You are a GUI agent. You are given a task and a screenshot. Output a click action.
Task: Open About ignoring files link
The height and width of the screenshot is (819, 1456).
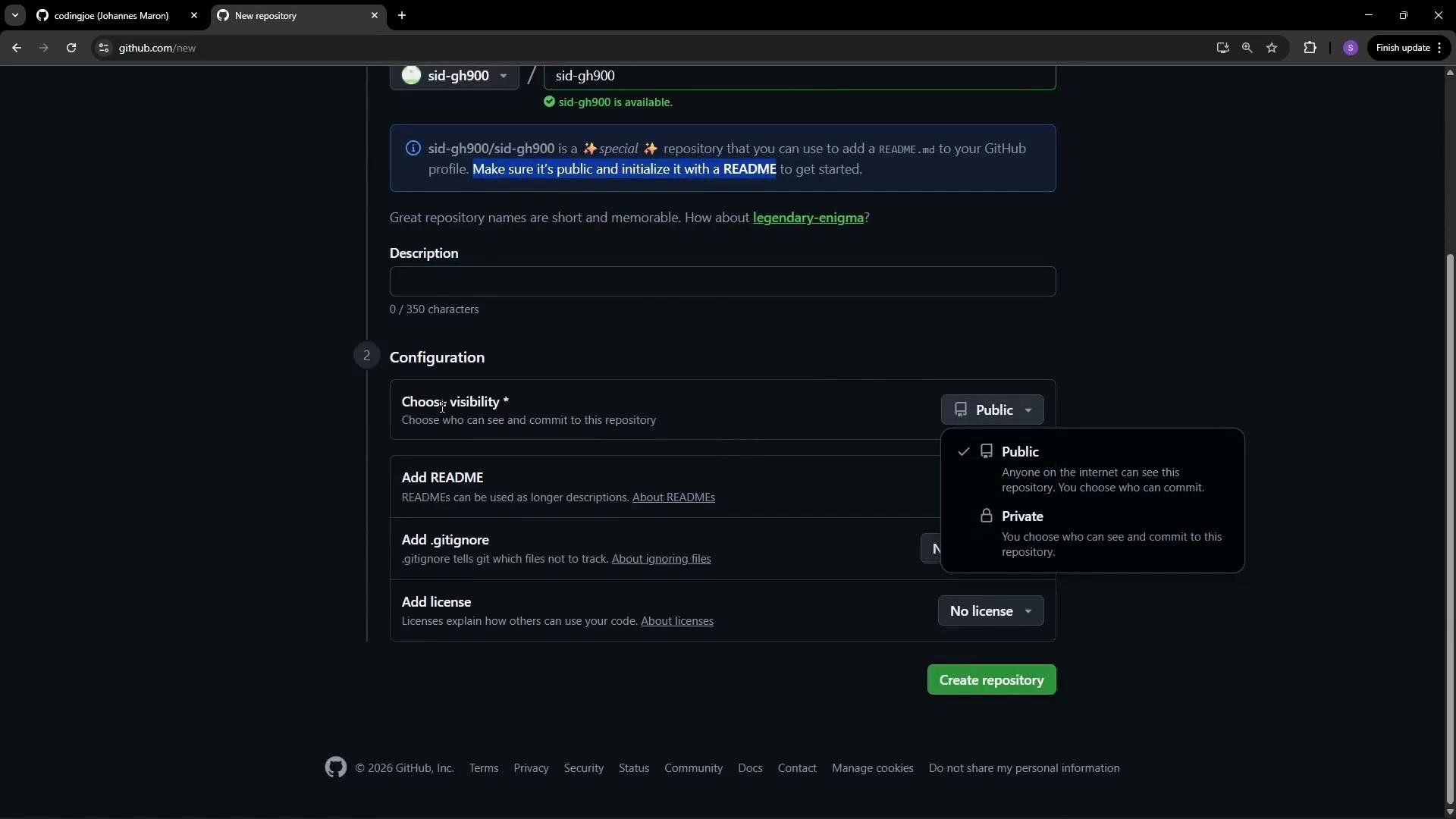coord(661,559)
